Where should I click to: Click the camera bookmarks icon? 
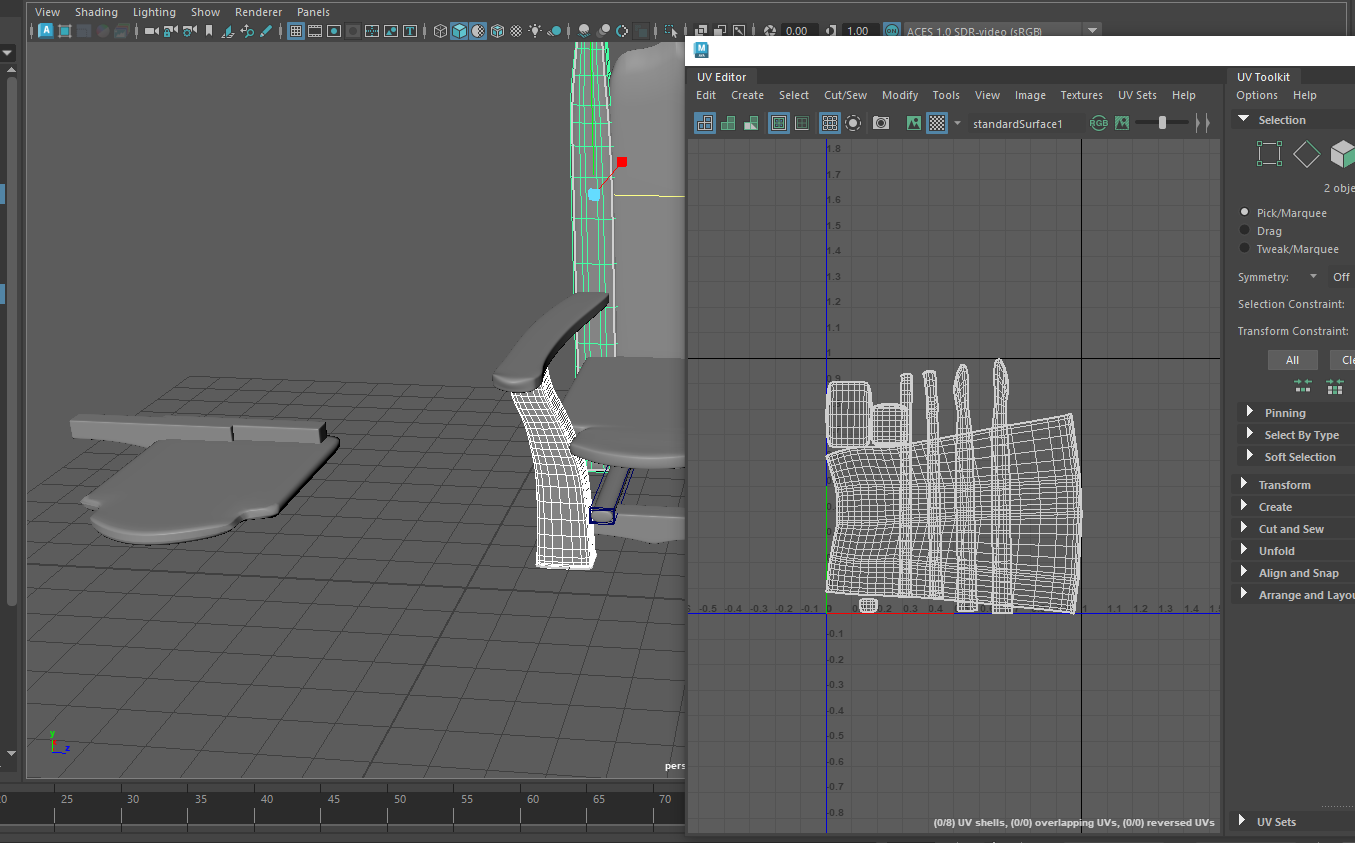[209, 31]
